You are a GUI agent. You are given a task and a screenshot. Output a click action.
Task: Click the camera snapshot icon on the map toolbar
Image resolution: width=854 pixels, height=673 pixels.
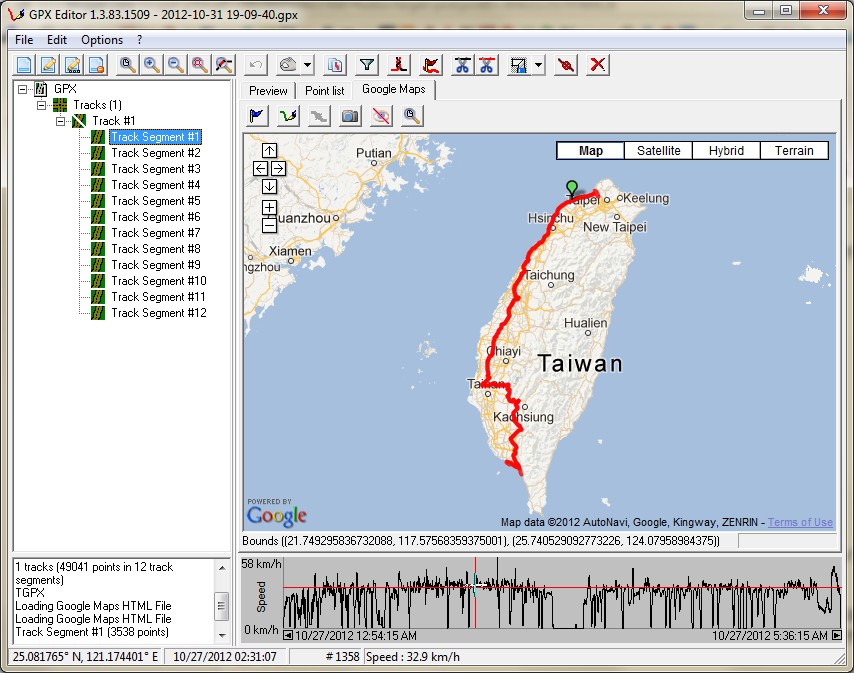click(x=349, y=116)
